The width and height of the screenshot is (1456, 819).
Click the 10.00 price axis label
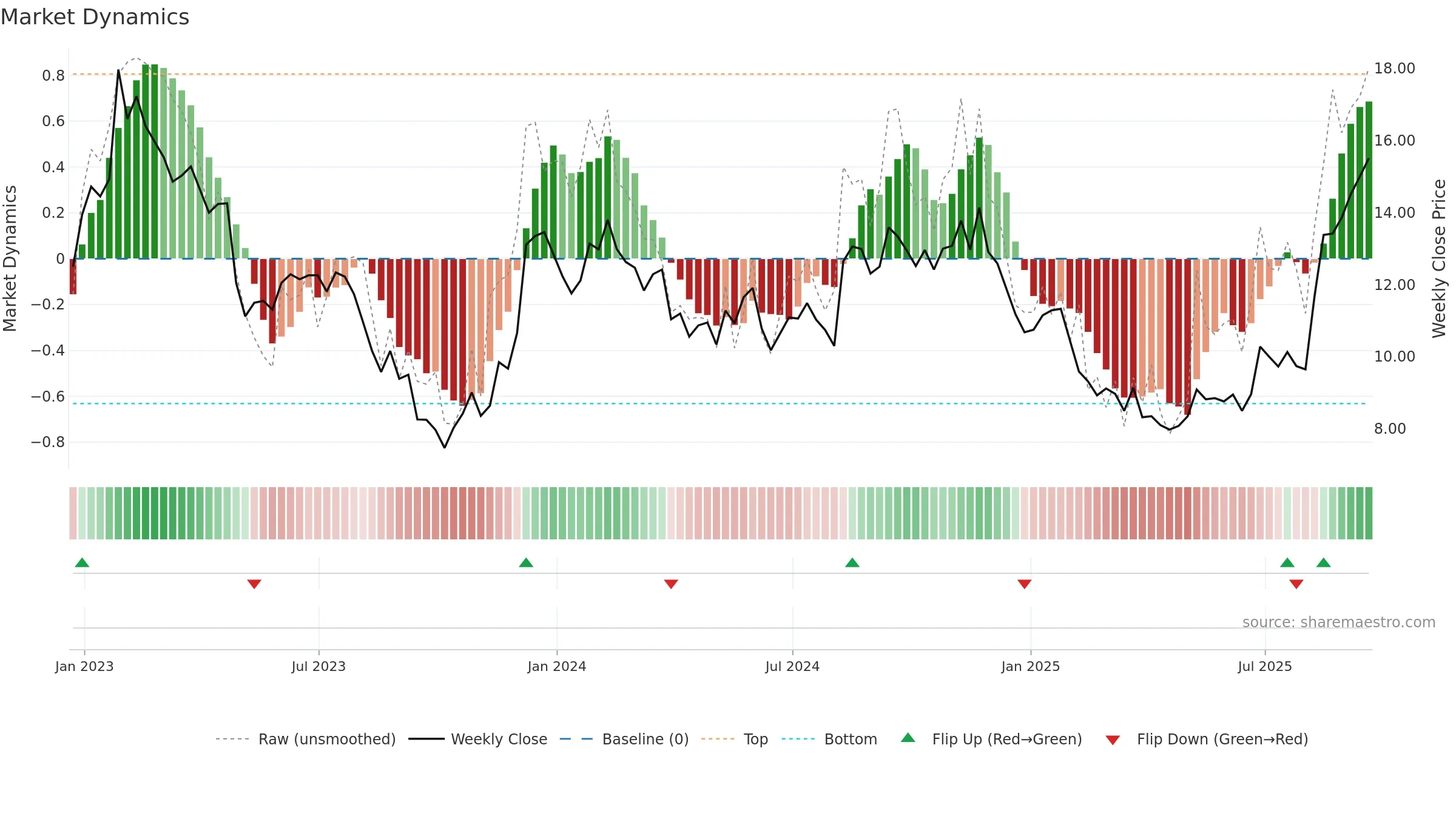point(1395,357)
